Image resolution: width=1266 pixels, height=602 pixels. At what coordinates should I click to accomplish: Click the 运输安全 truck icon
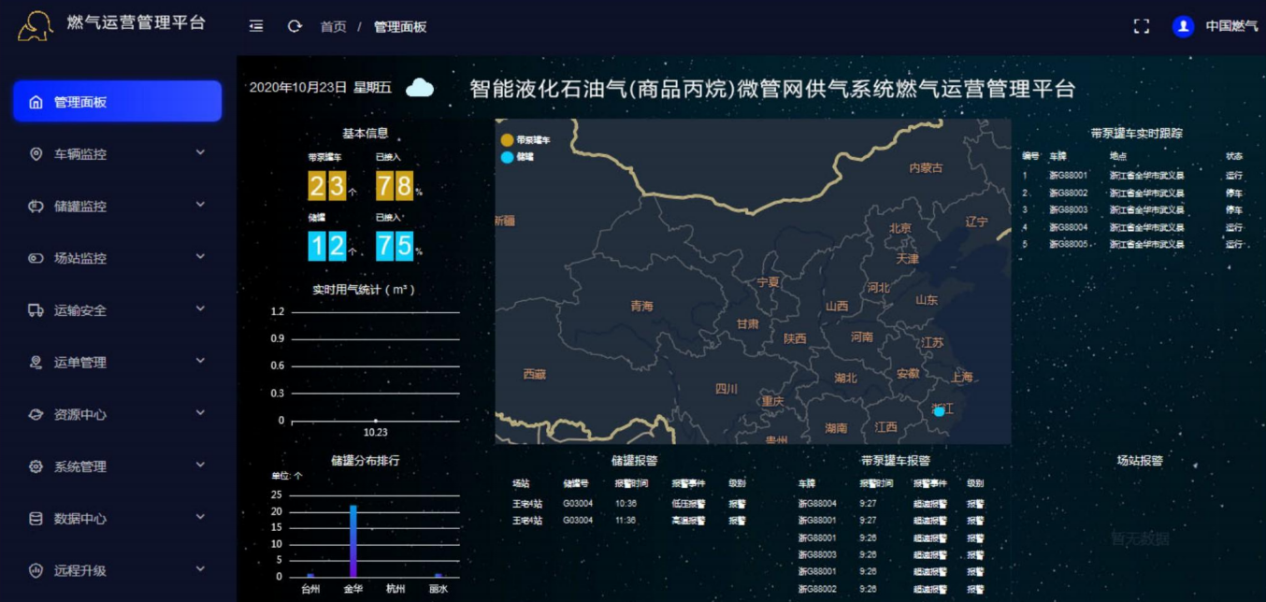[x=36, y=310]
